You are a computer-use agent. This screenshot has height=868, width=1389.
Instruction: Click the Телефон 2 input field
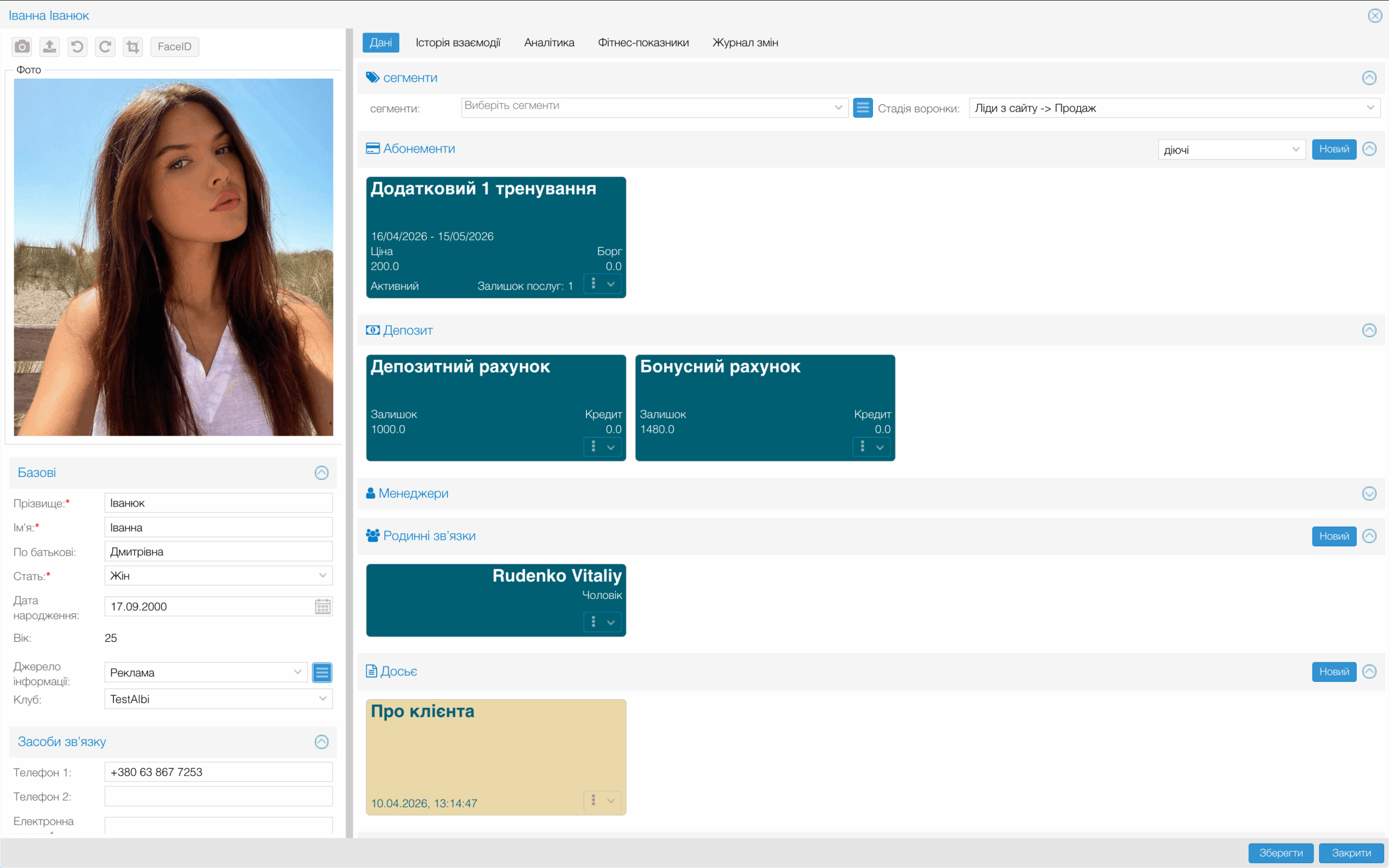tap(218, 796)
